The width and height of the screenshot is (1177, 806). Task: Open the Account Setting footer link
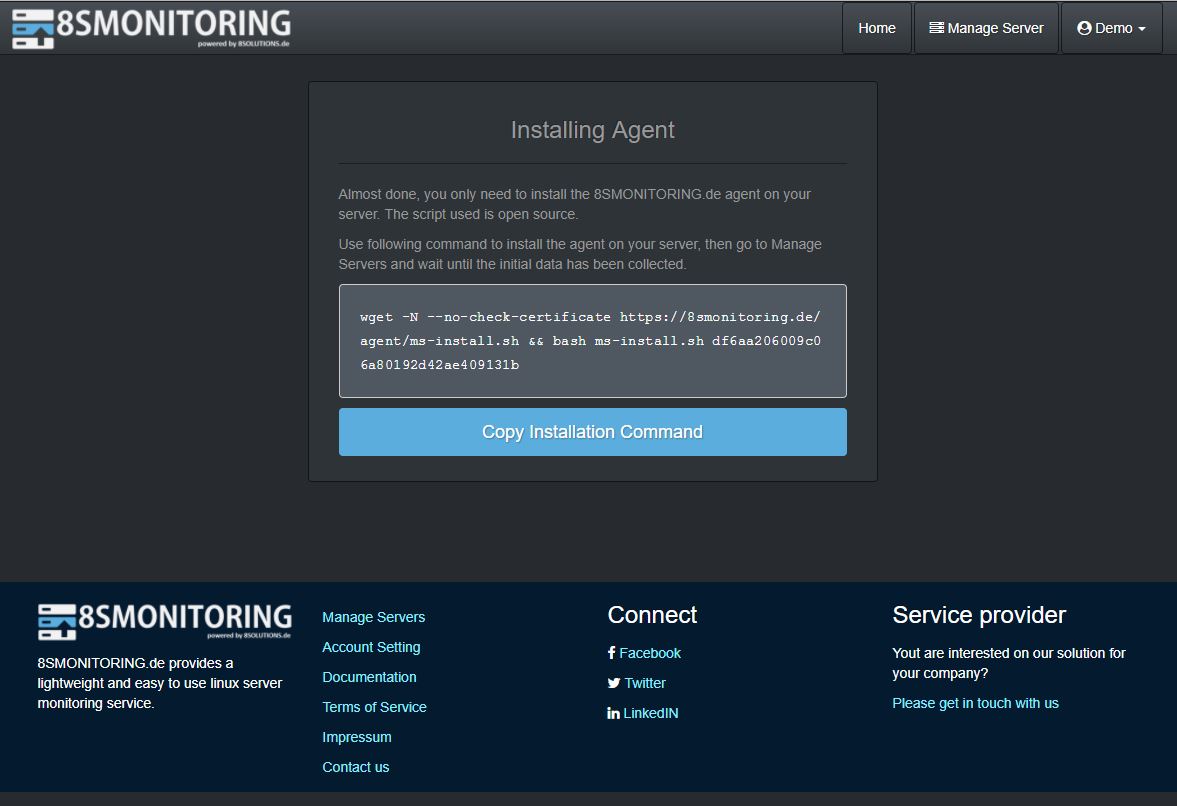(371, 647)
